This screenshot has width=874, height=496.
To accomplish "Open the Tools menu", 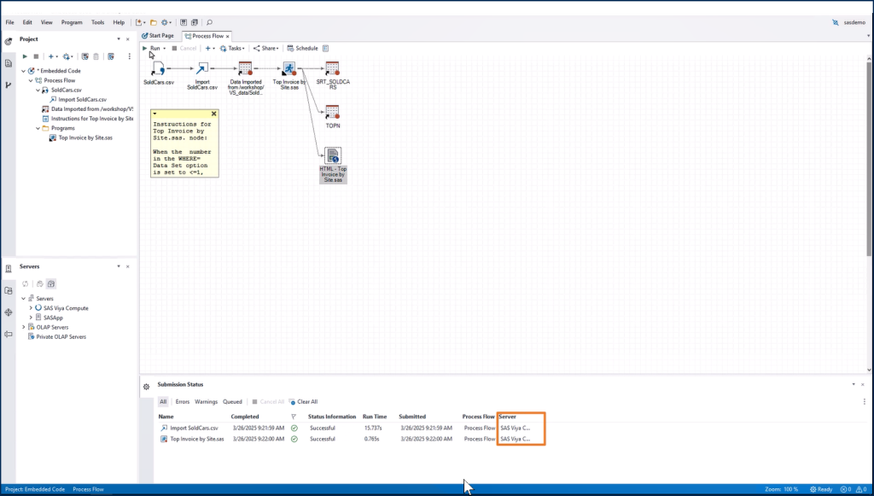I will [98, 22].
